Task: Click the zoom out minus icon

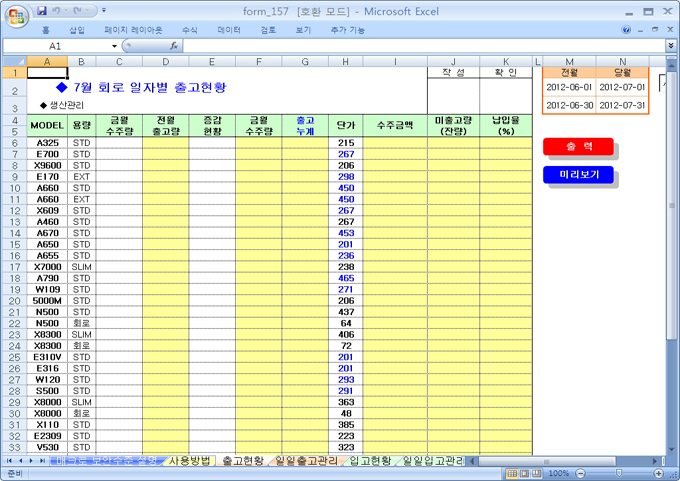Action: tap(578, 473)
